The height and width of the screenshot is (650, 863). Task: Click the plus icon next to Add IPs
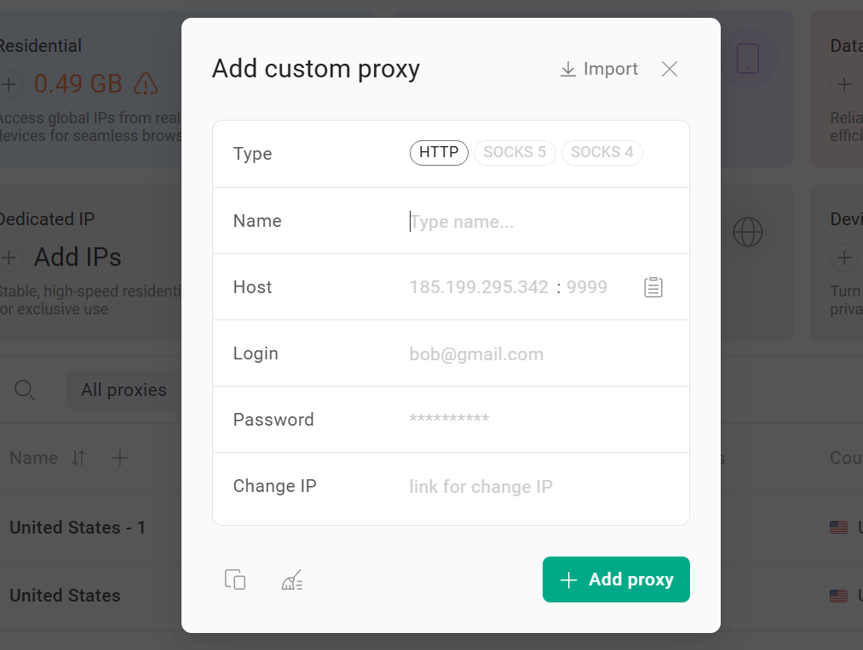pos(9,258)
